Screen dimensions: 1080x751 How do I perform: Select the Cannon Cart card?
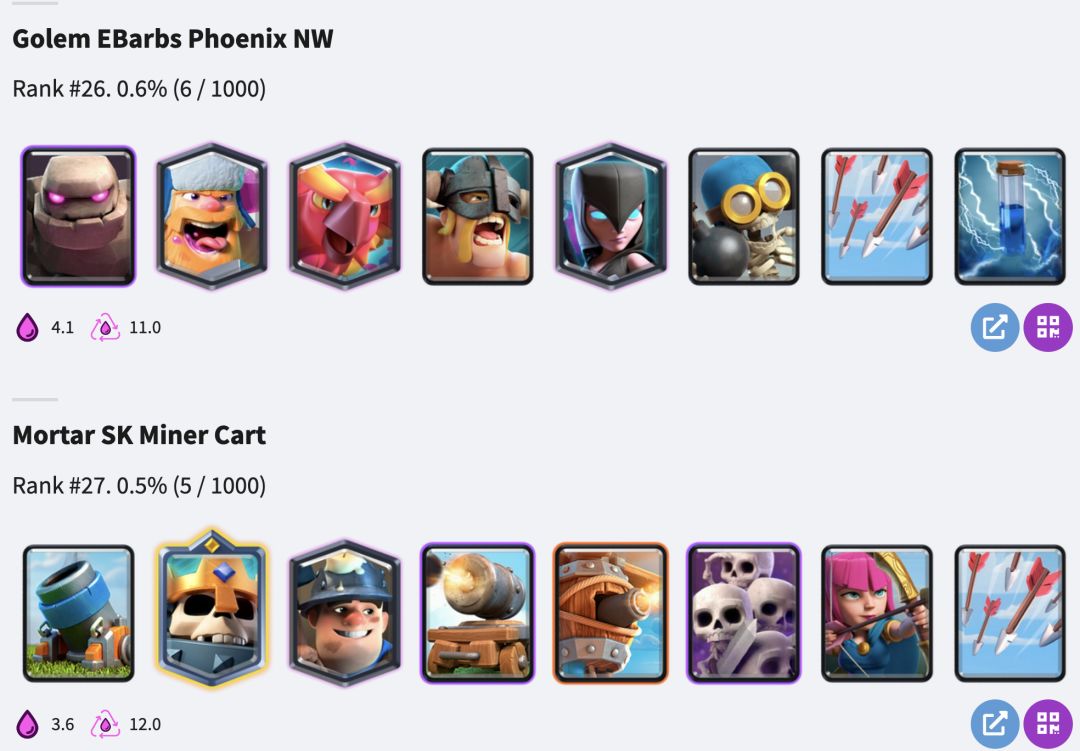point(477,613)
